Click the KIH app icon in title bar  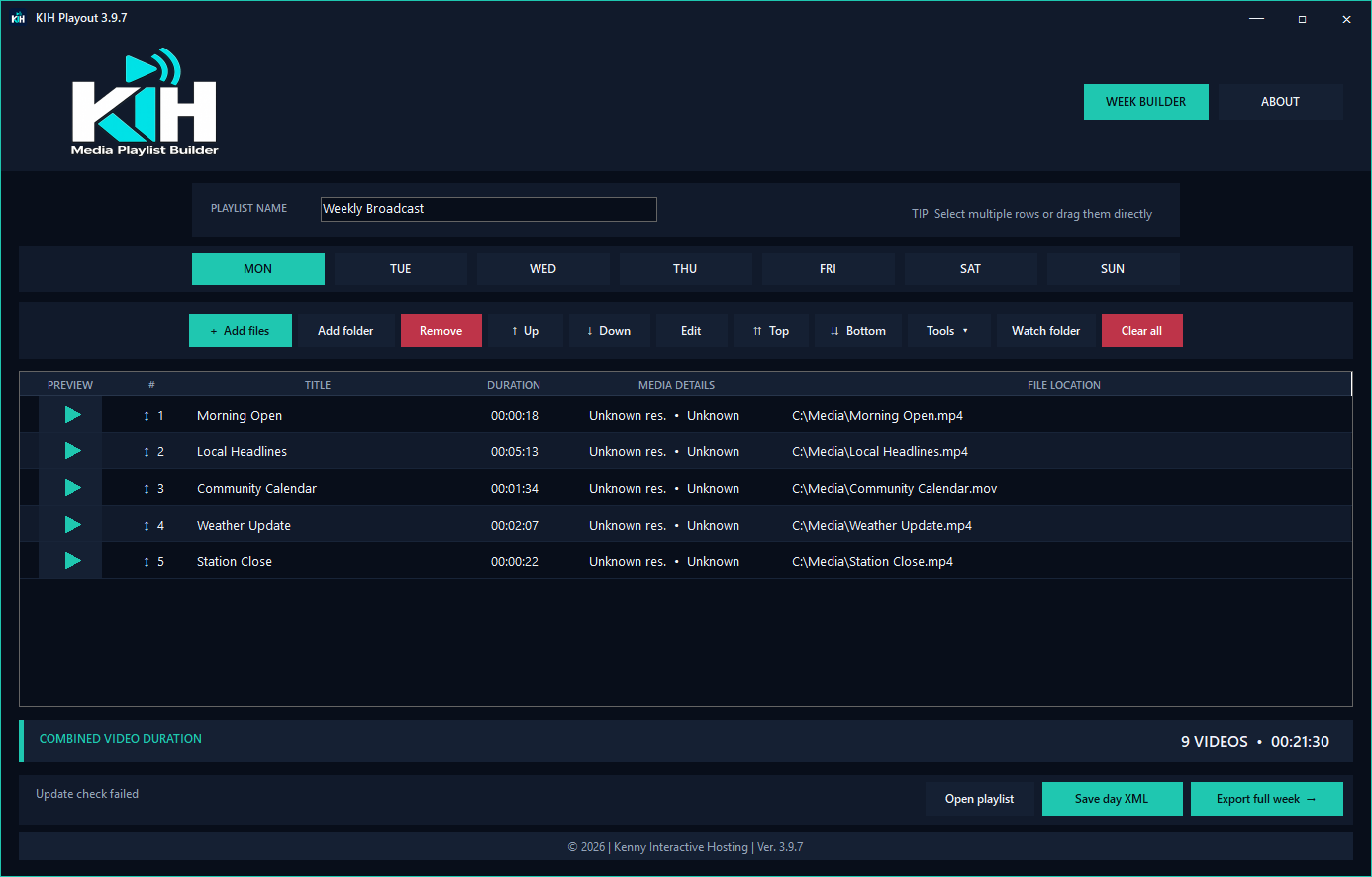tap(18, 18)
